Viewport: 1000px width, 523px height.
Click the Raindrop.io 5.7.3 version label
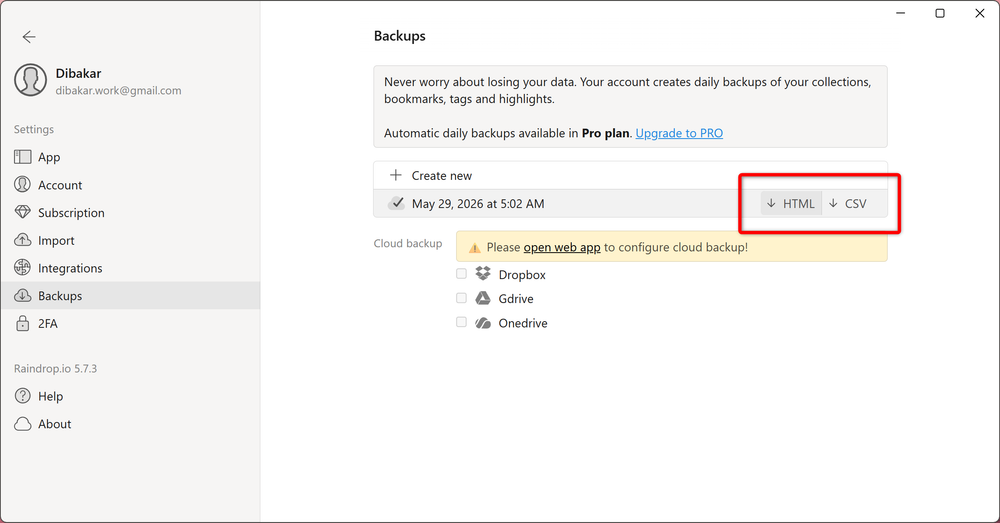(55, 369)
